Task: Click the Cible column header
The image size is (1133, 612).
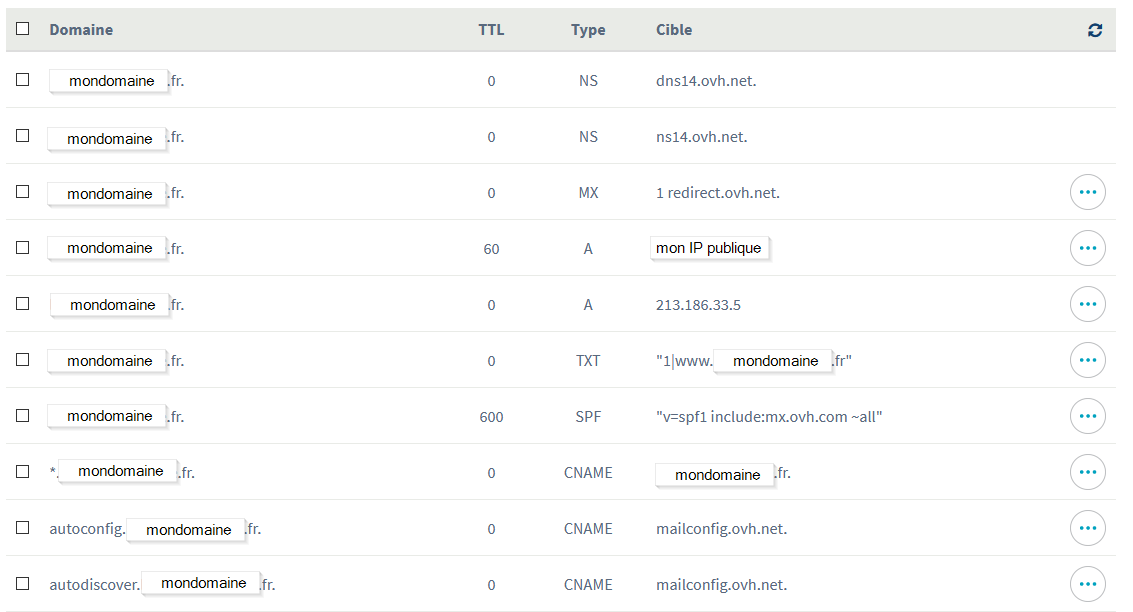Action: click(x=674, y=30)
